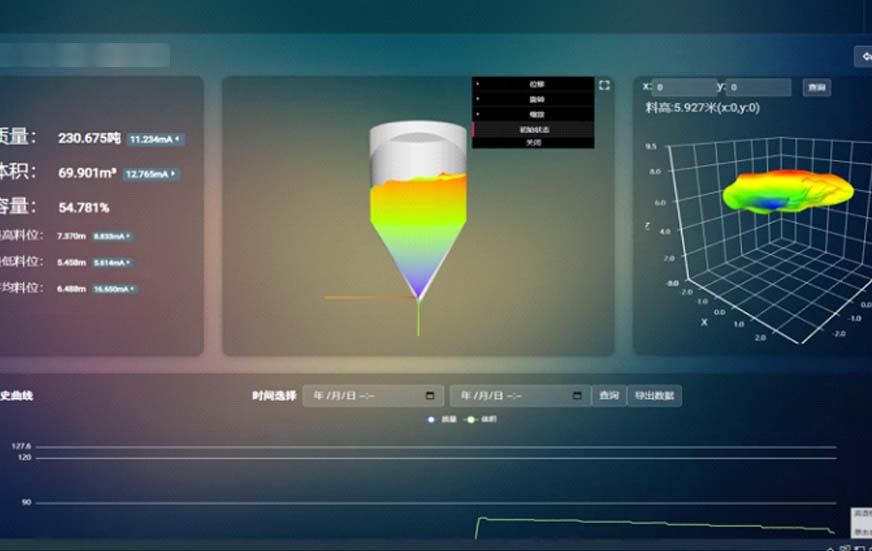The image size is (872, 551).
Task: Expand the 旋转 folder in the control panel
Action: pyautogui.click(x=533, y=100)
